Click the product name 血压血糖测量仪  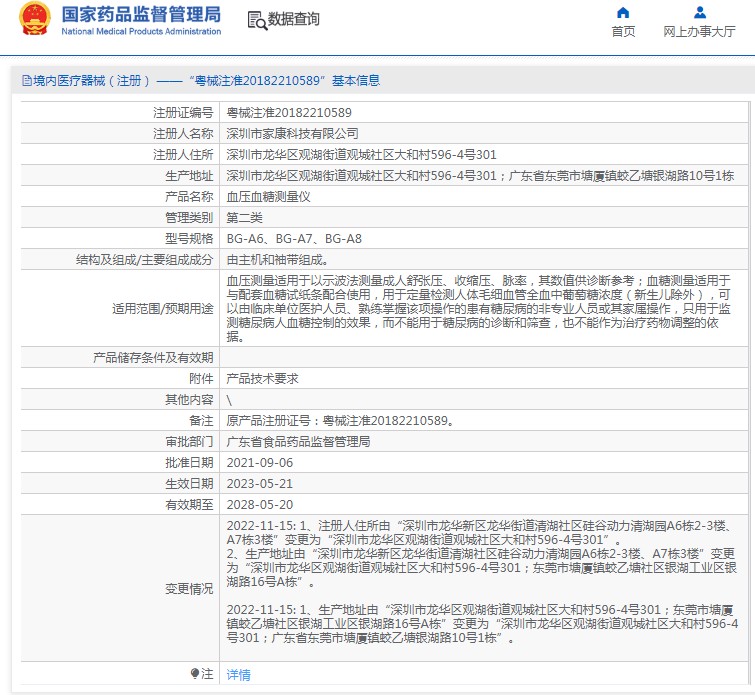pos(269,196)
